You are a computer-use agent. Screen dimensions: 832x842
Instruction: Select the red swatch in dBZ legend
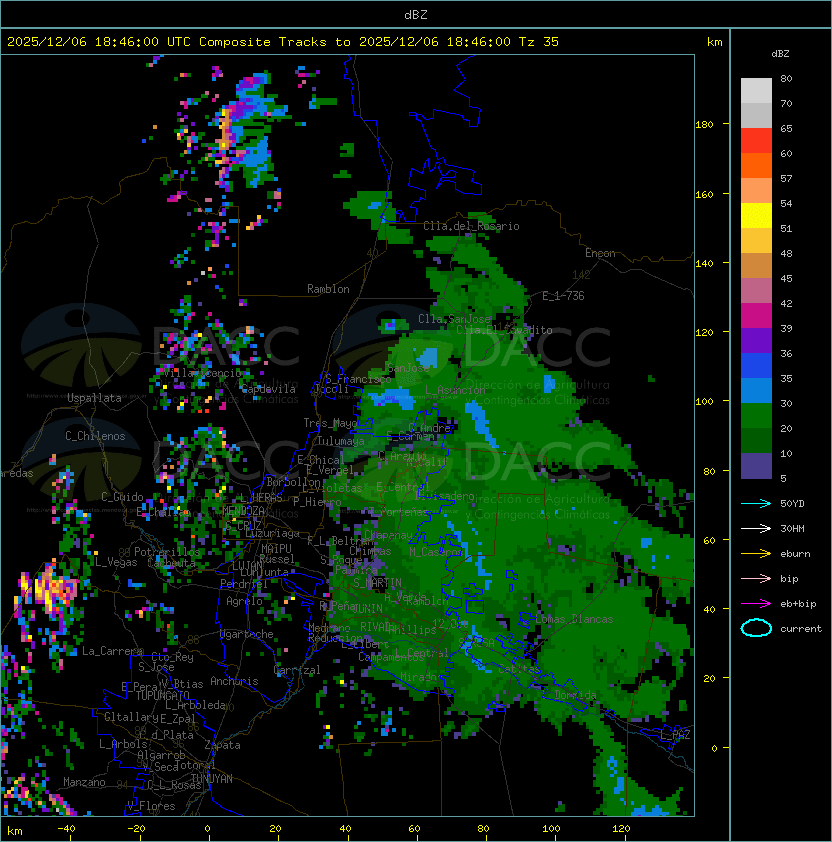pos(756,141)
